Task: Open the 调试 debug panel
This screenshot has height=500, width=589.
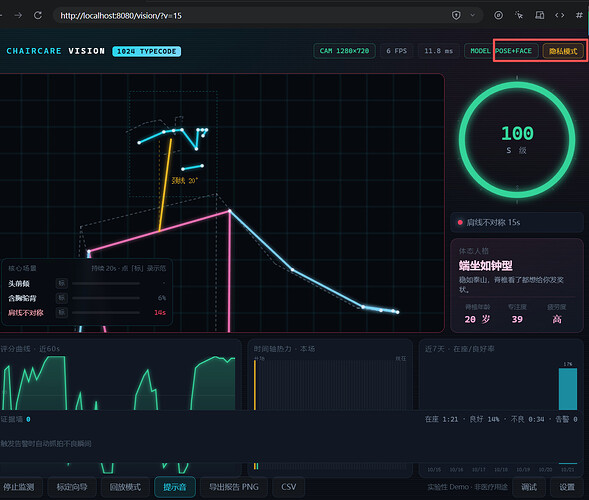Action: point(529,487)
